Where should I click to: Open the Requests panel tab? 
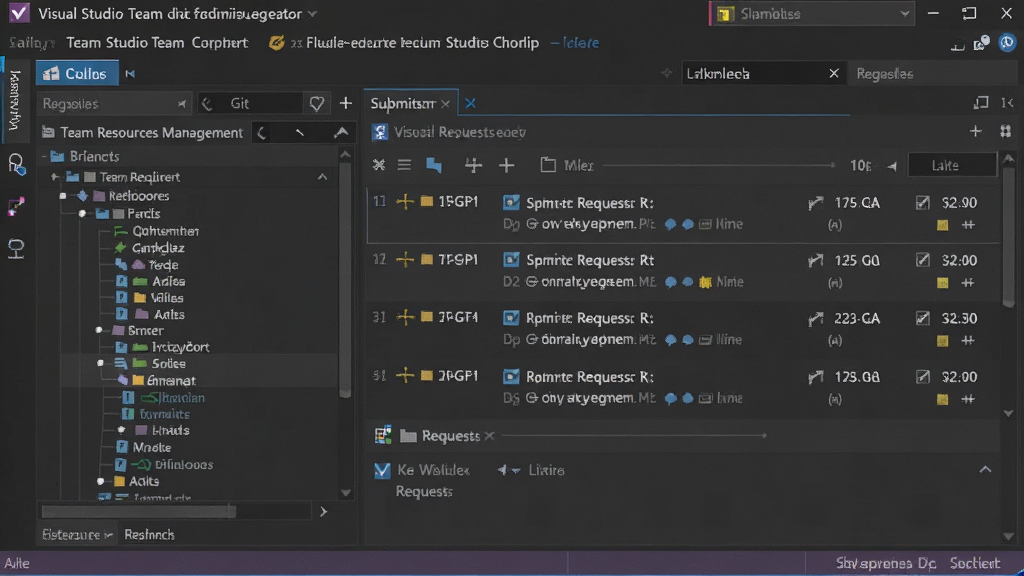[451, 436]
